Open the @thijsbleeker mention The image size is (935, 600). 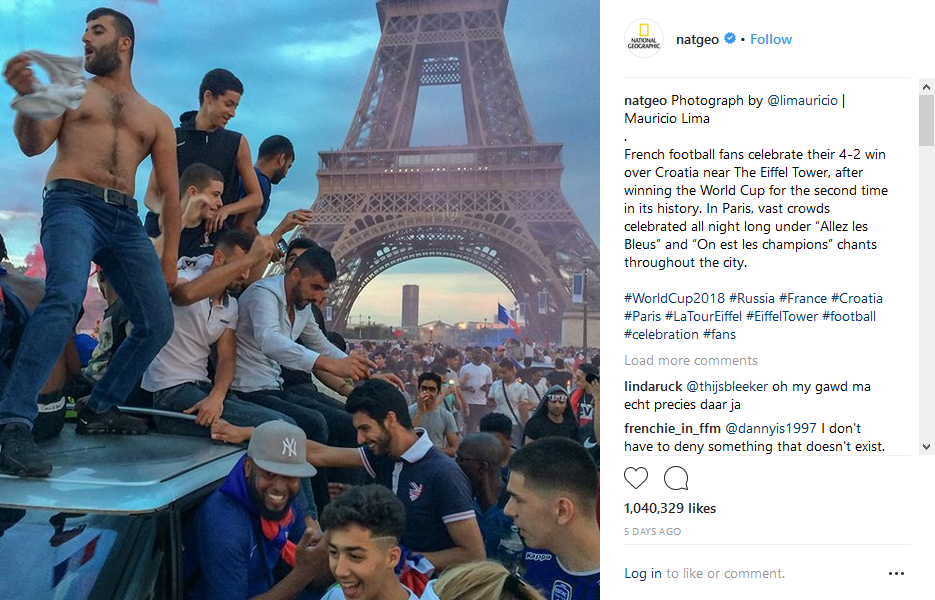point(727,386)
